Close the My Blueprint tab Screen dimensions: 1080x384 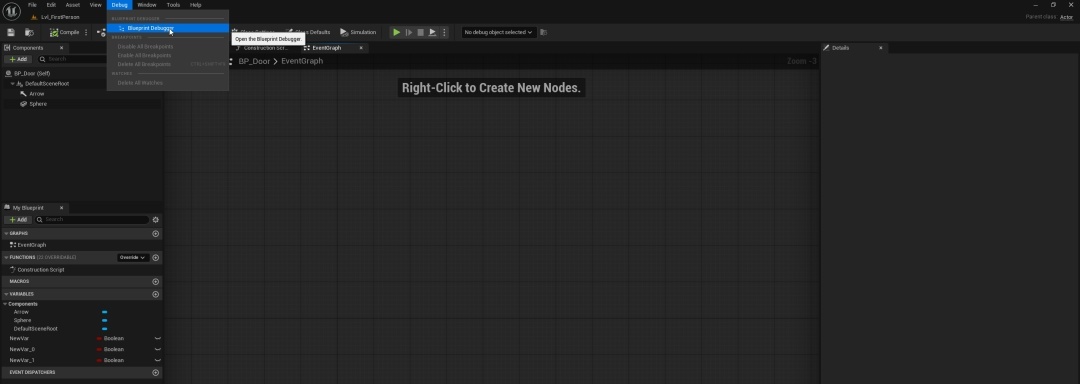tap(61, 208)
